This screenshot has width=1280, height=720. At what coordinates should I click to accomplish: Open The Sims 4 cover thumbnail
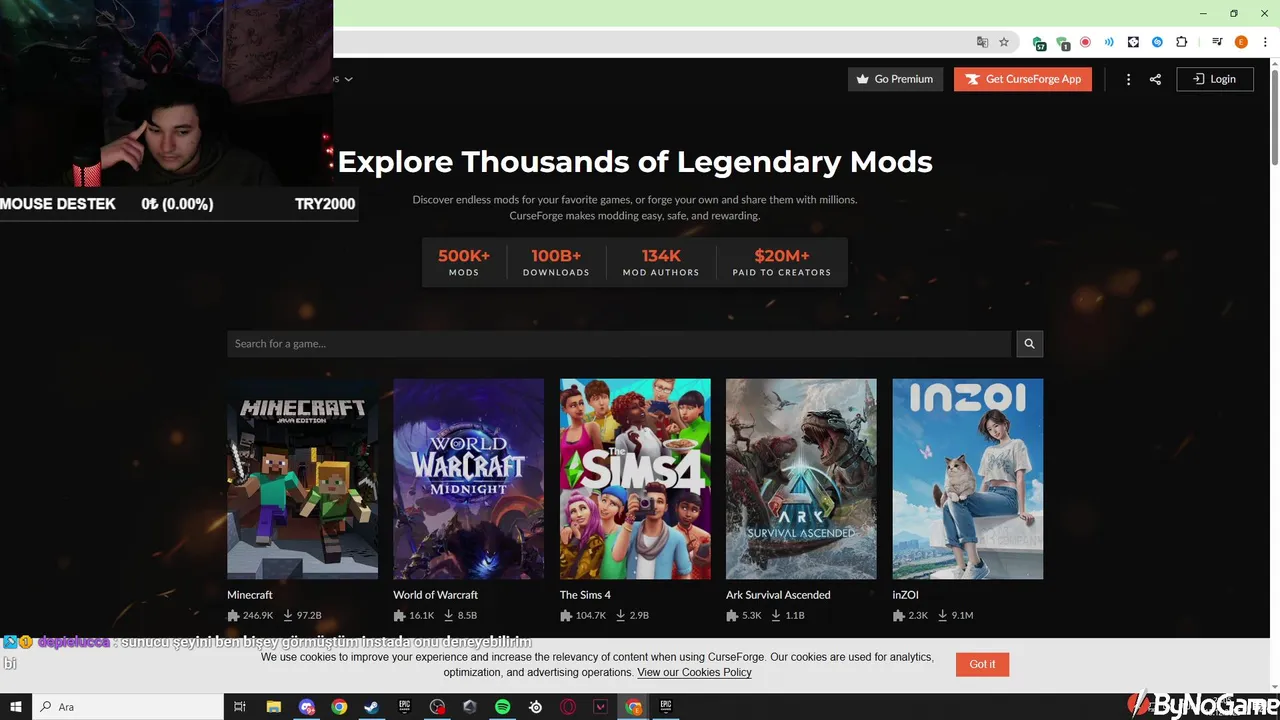pyautogui.click(x=635, y=478)
